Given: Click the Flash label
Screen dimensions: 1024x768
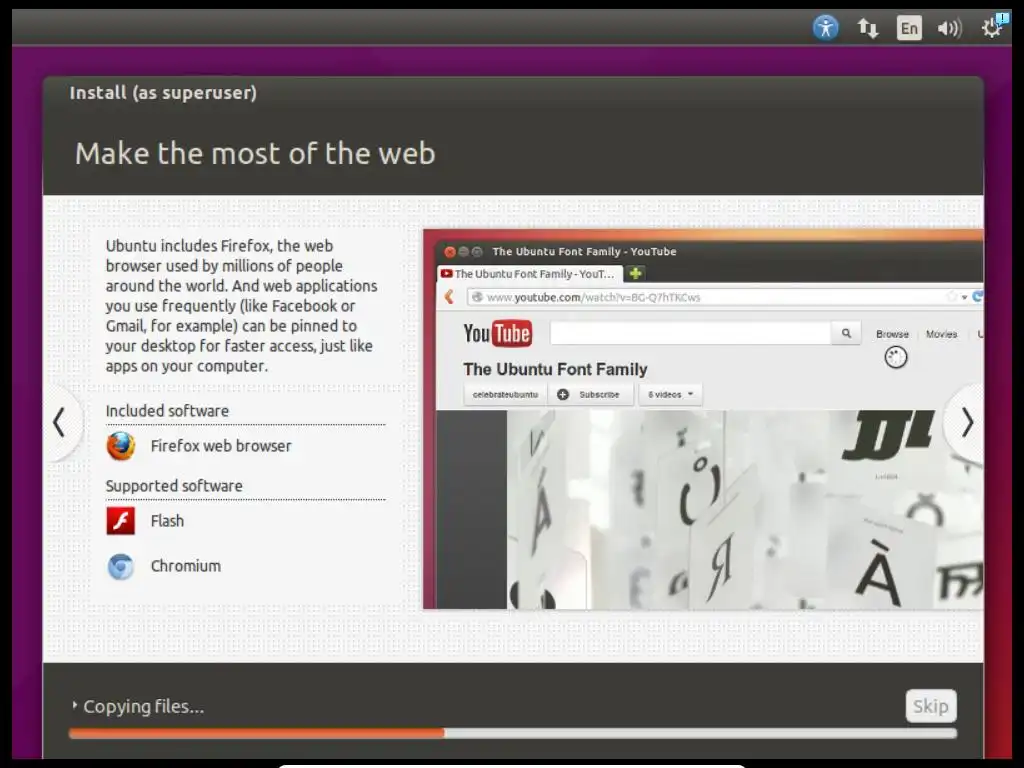Looking at the screenshot, I should click(167, 521).
